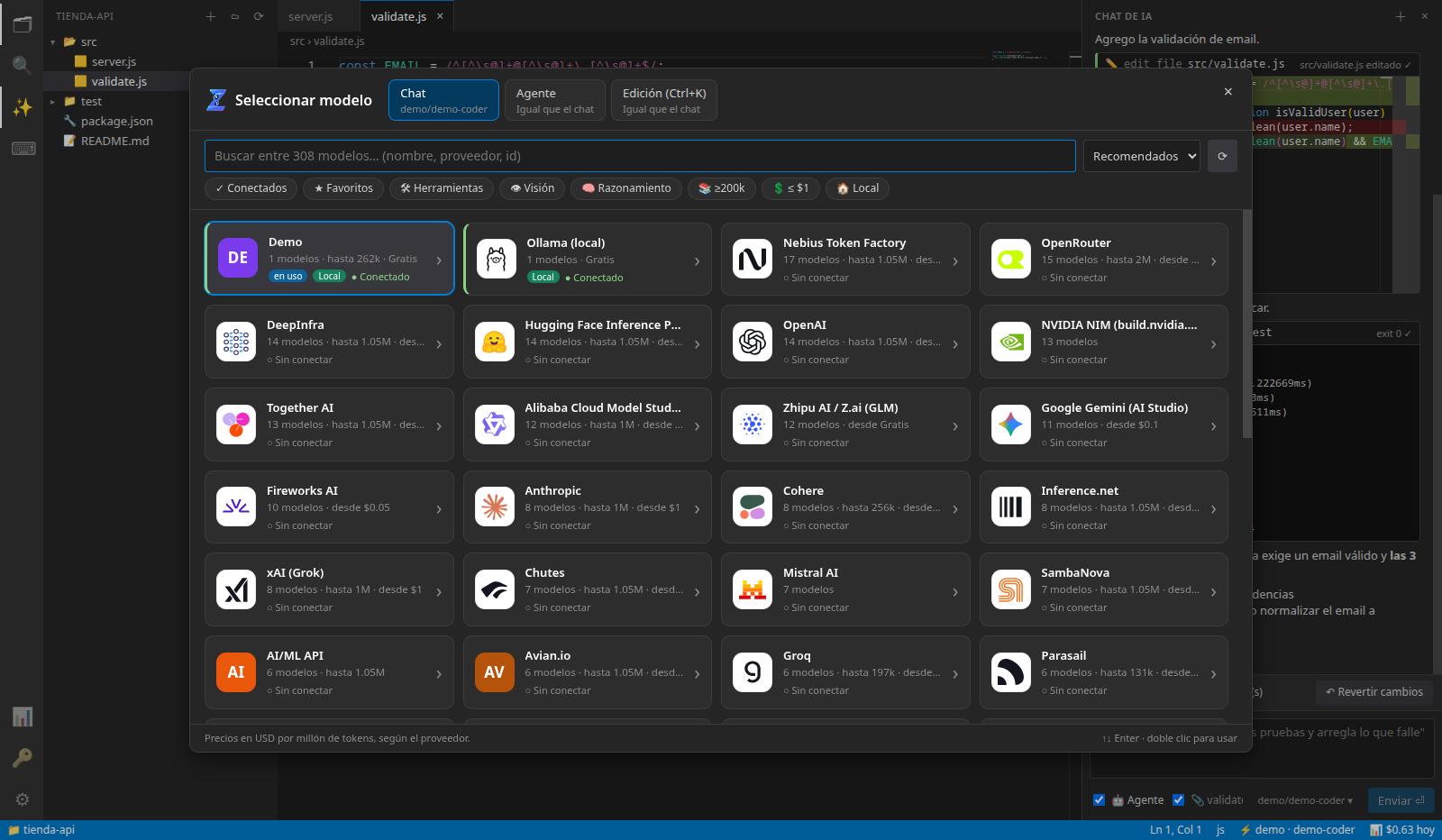
Task: Expand the OpenRouter provider chevron
Action: 1214,261
